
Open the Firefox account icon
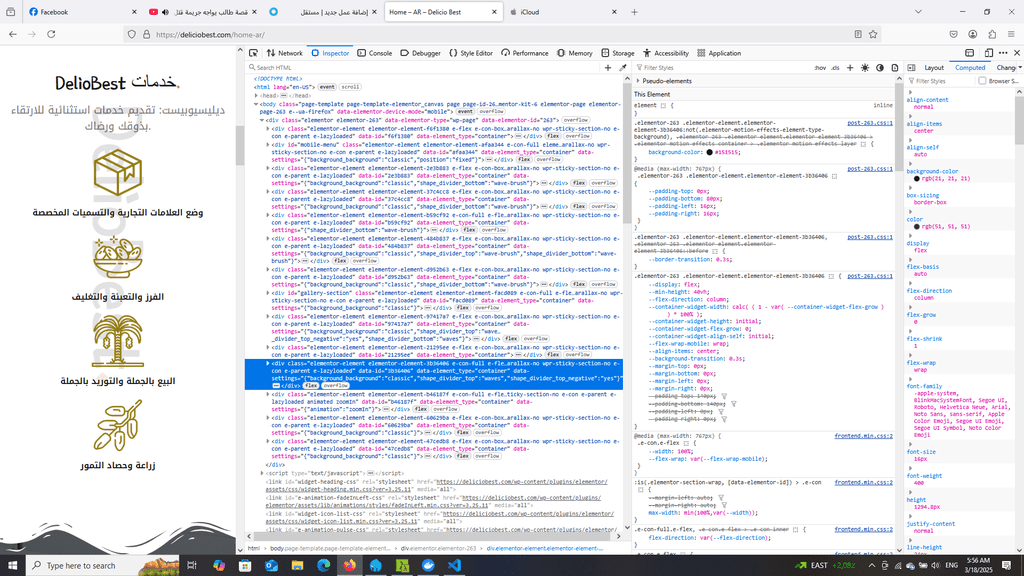pos(973,34)
